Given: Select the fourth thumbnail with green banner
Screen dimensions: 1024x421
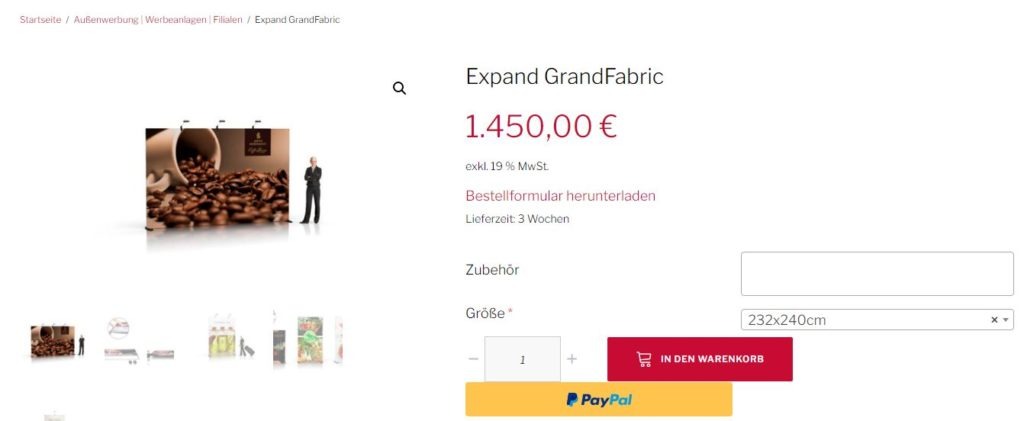Looking at the screenshot, I should pos(308,339).
